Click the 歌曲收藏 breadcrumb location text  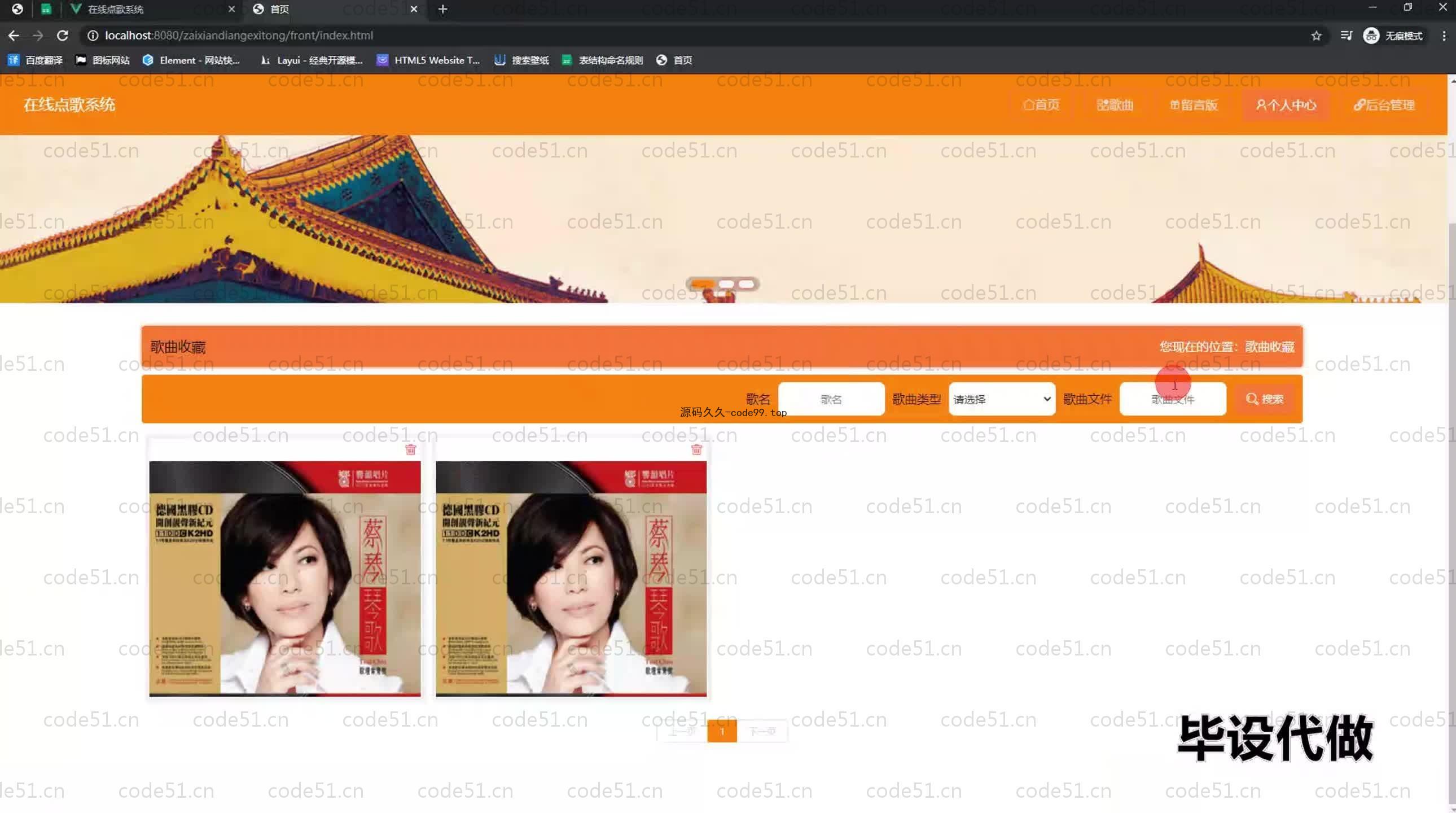[1269, 347]
